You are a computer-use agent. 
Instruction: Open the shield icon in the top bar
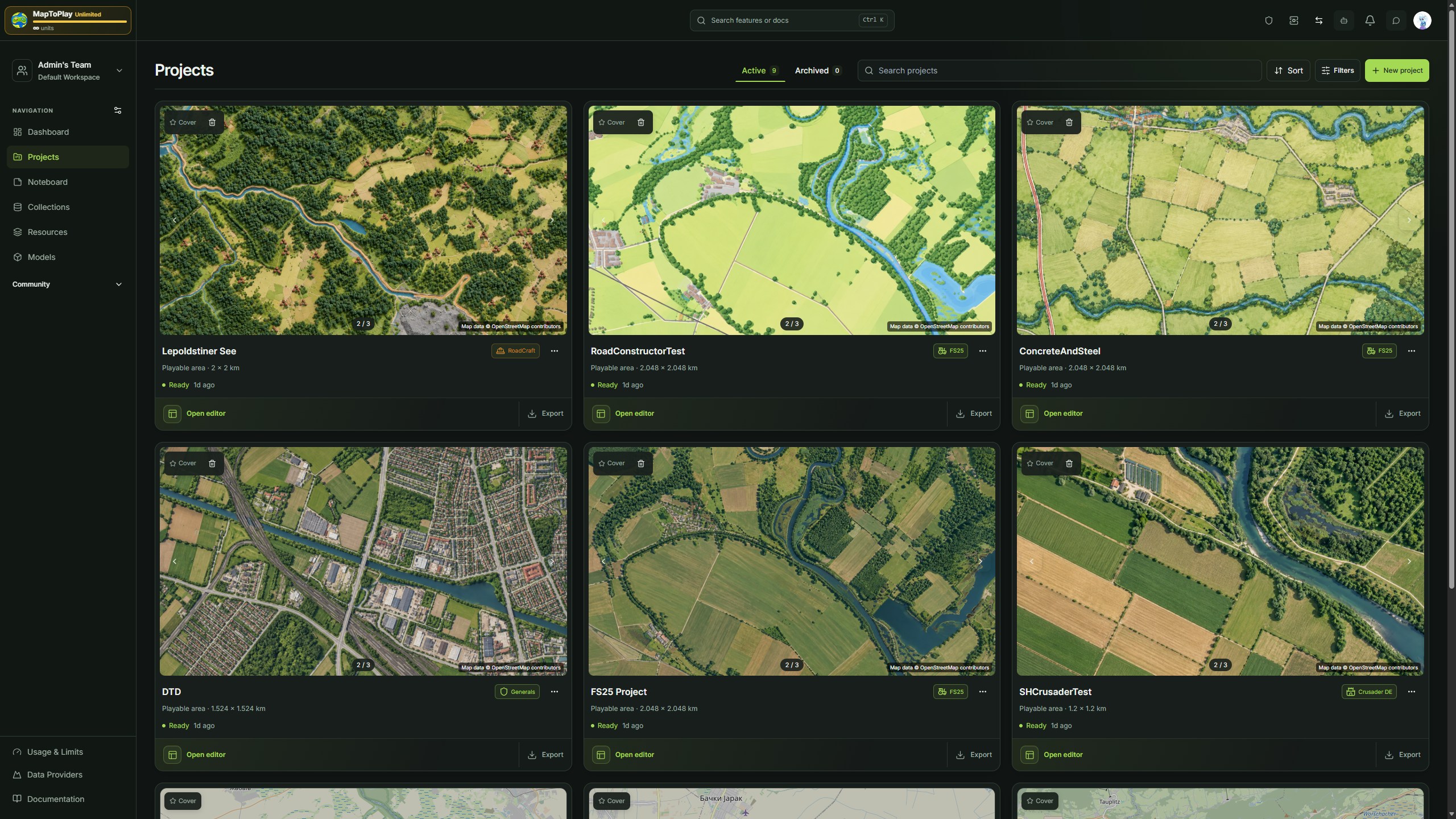click(1268, 20)
